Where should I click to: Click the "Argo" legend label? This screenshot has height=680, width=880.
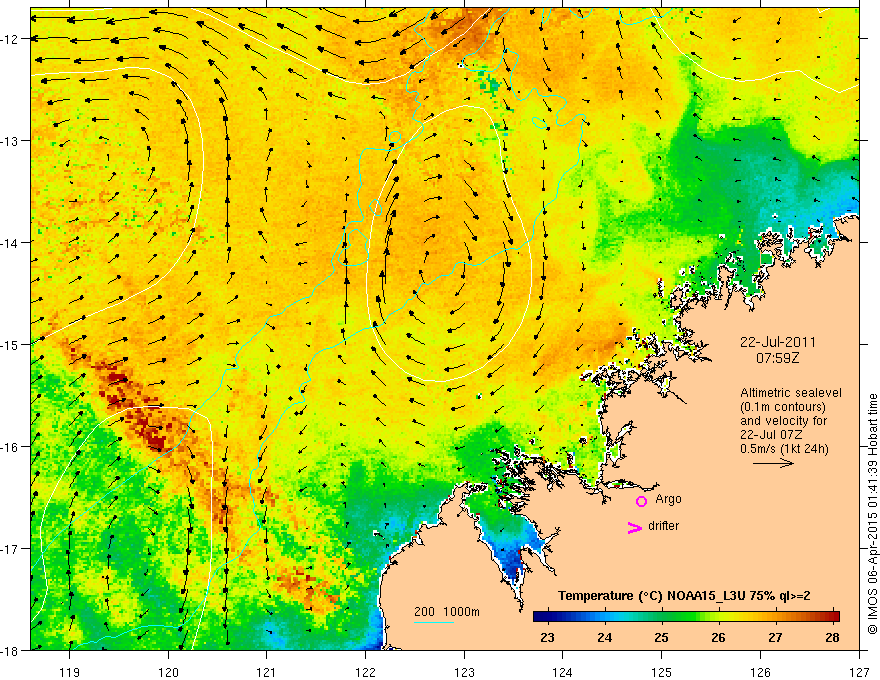coord(668,499)
